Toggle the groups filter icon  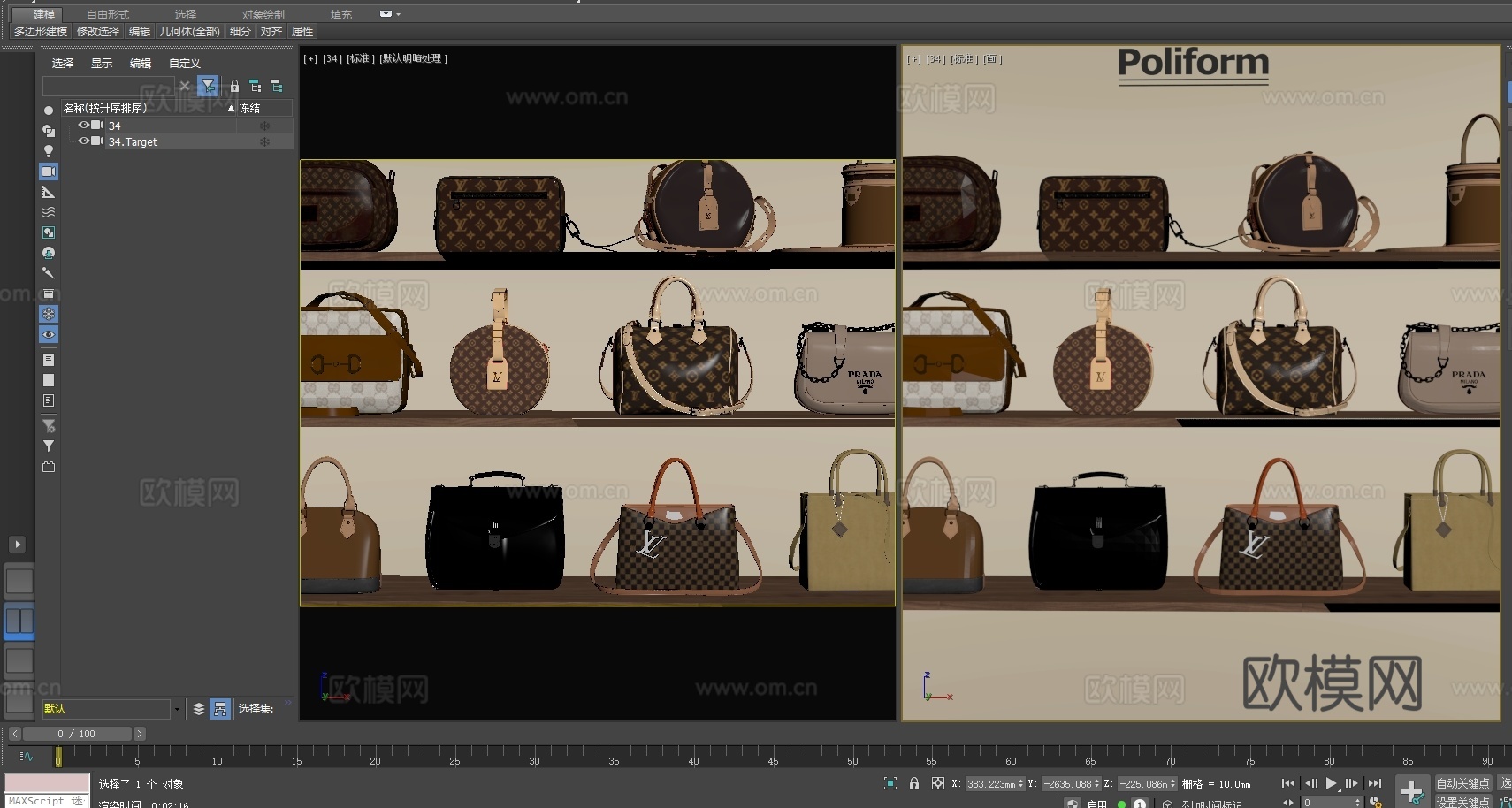coord(49,232)
